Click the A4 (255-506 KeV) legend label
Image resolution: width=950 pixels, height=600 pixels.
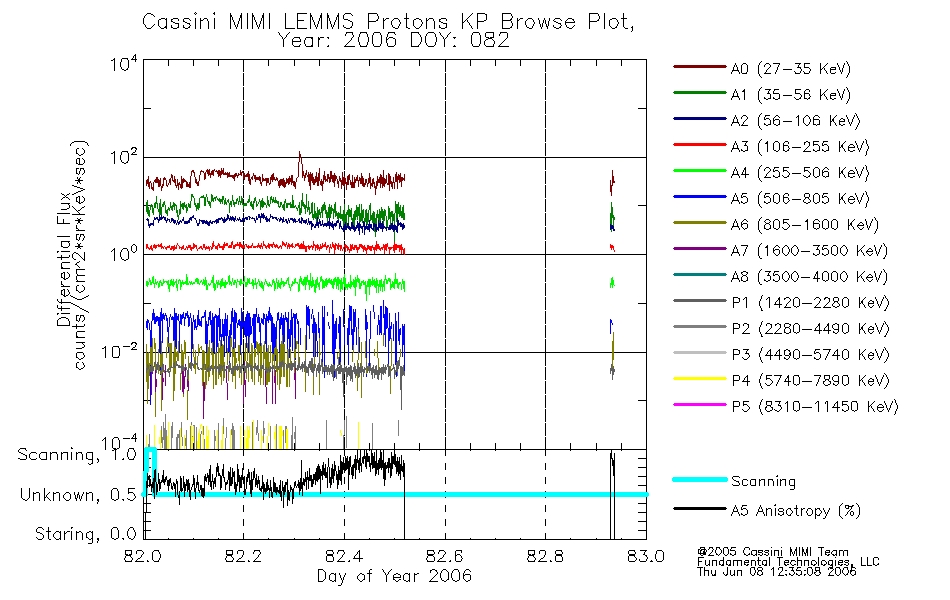point(800,173)
